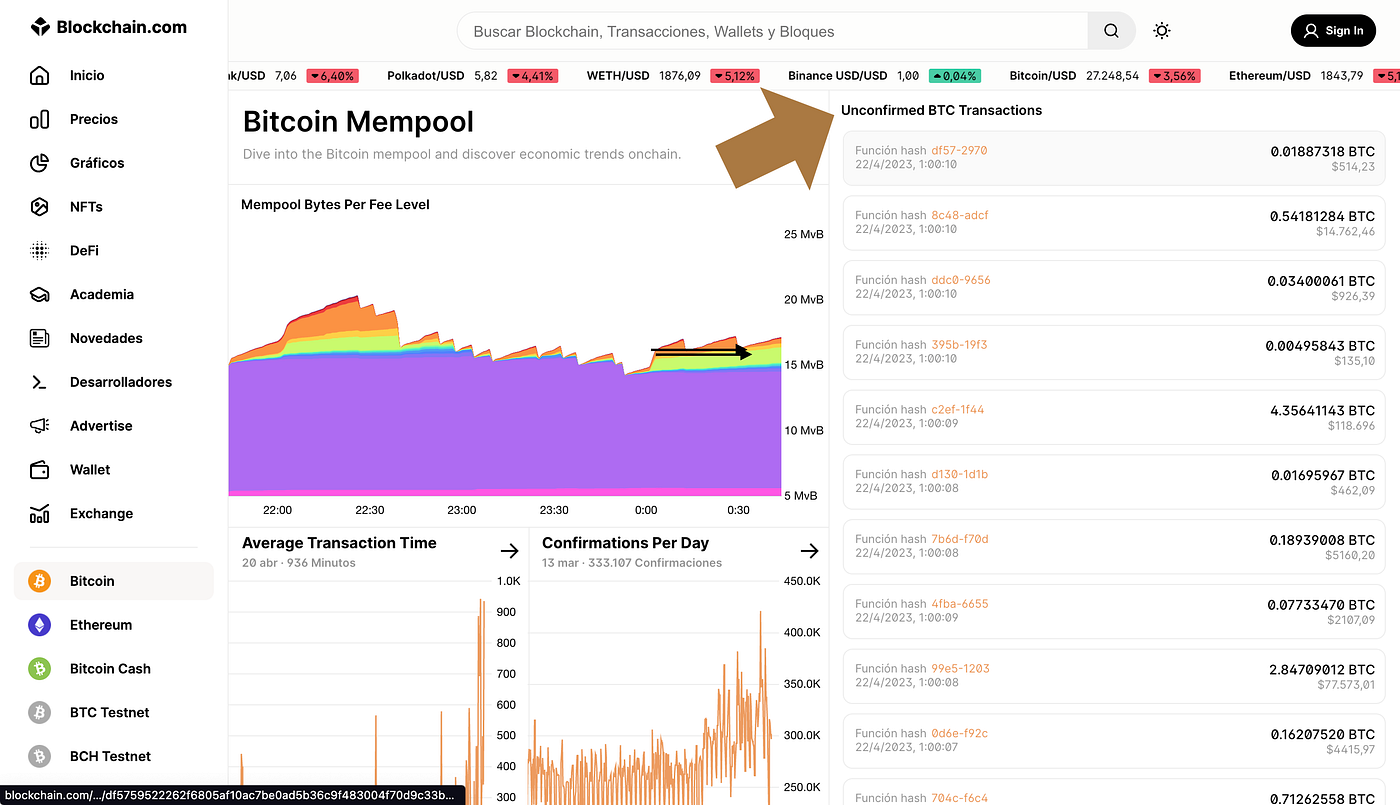This screenshot has height=805, width=1400.
Task: Click the Polkadot/USD ticker entry
Action: 473,76
